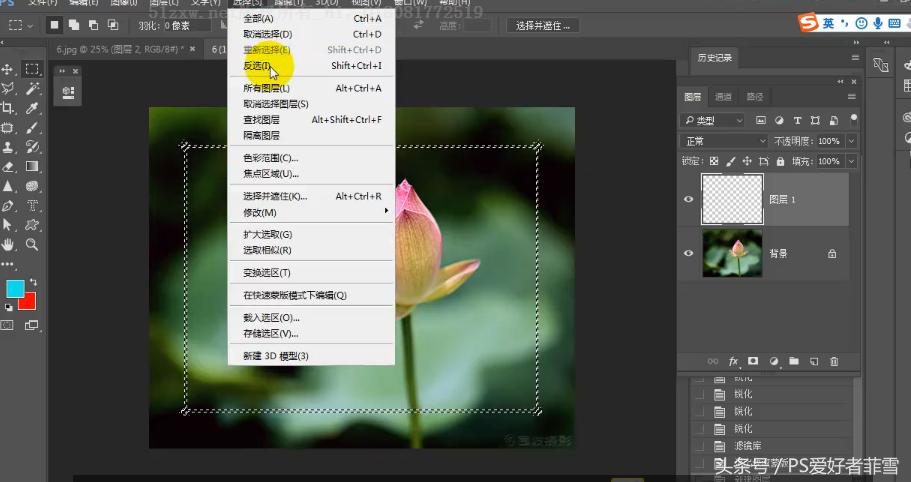911x482 pixels.
Task: Select the Zoom tool
Action: pos(32,244)
